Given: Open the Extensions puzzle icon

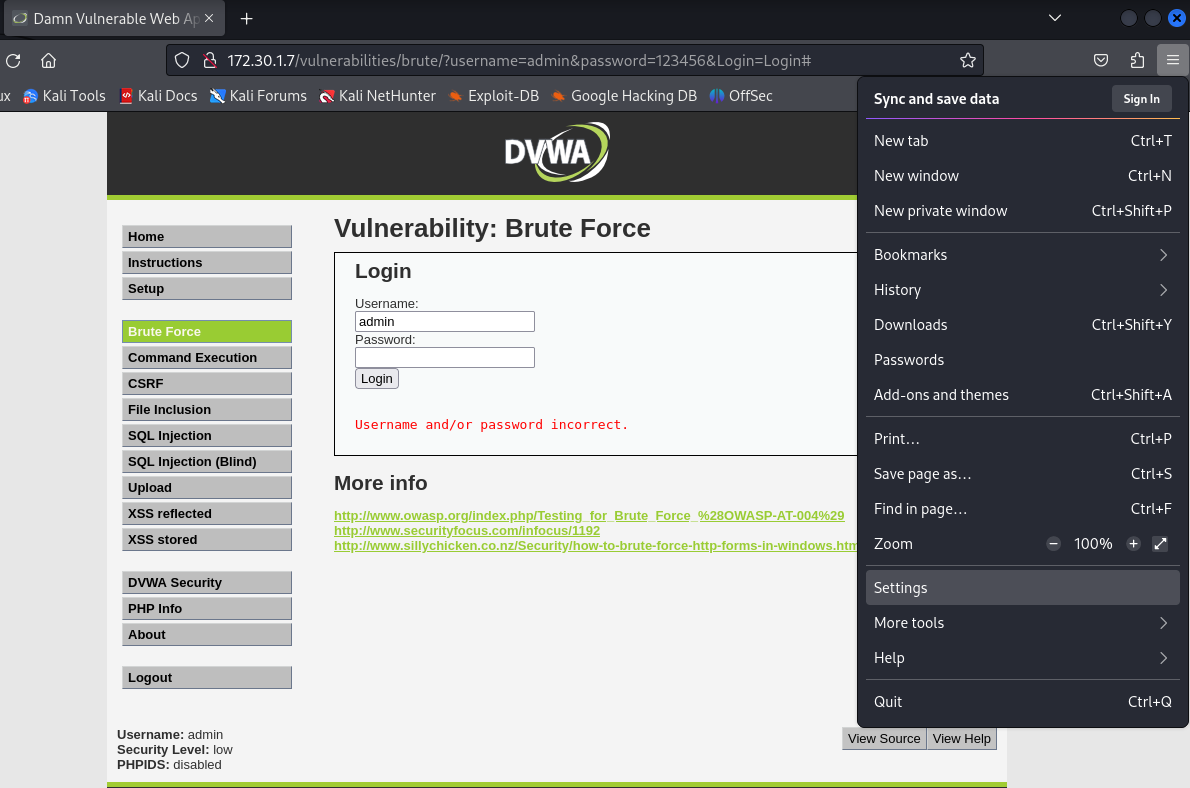Looking at the screenshot, I should 1137,61.
